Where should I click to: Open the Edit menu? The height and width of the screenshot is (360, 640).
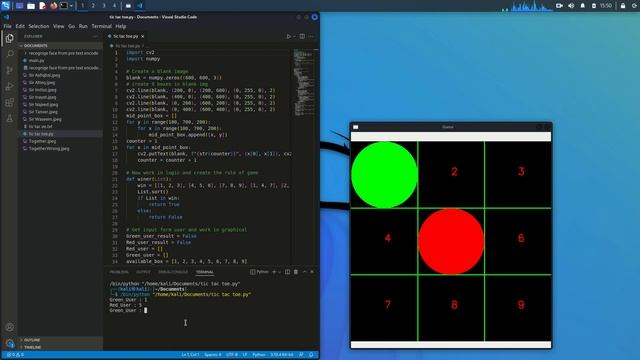pos(20,26)
